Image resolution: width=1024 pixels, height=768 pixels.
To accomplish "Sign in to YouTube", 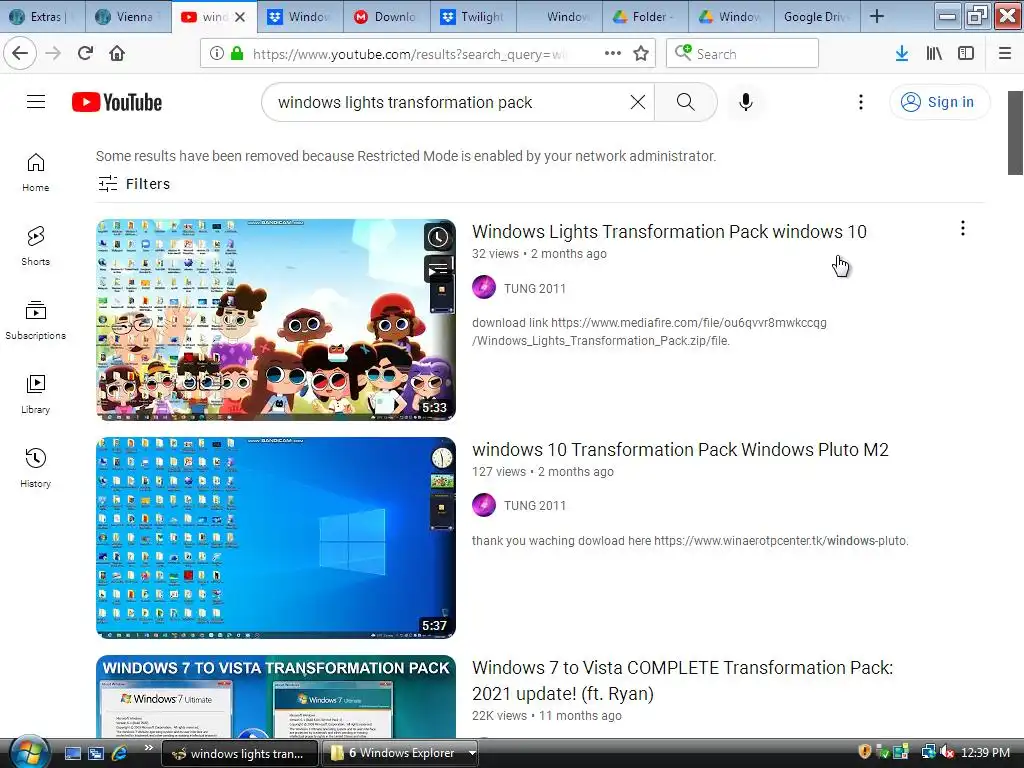I will tap(938, 102).
